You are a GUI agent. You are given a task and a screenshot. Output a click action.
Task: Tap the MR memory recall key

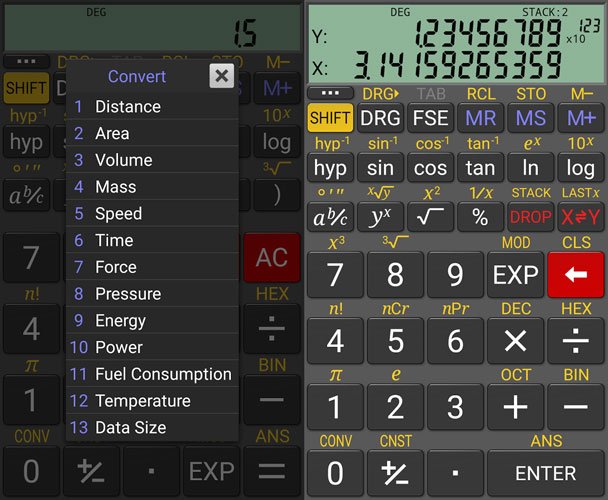click(480, 118)
